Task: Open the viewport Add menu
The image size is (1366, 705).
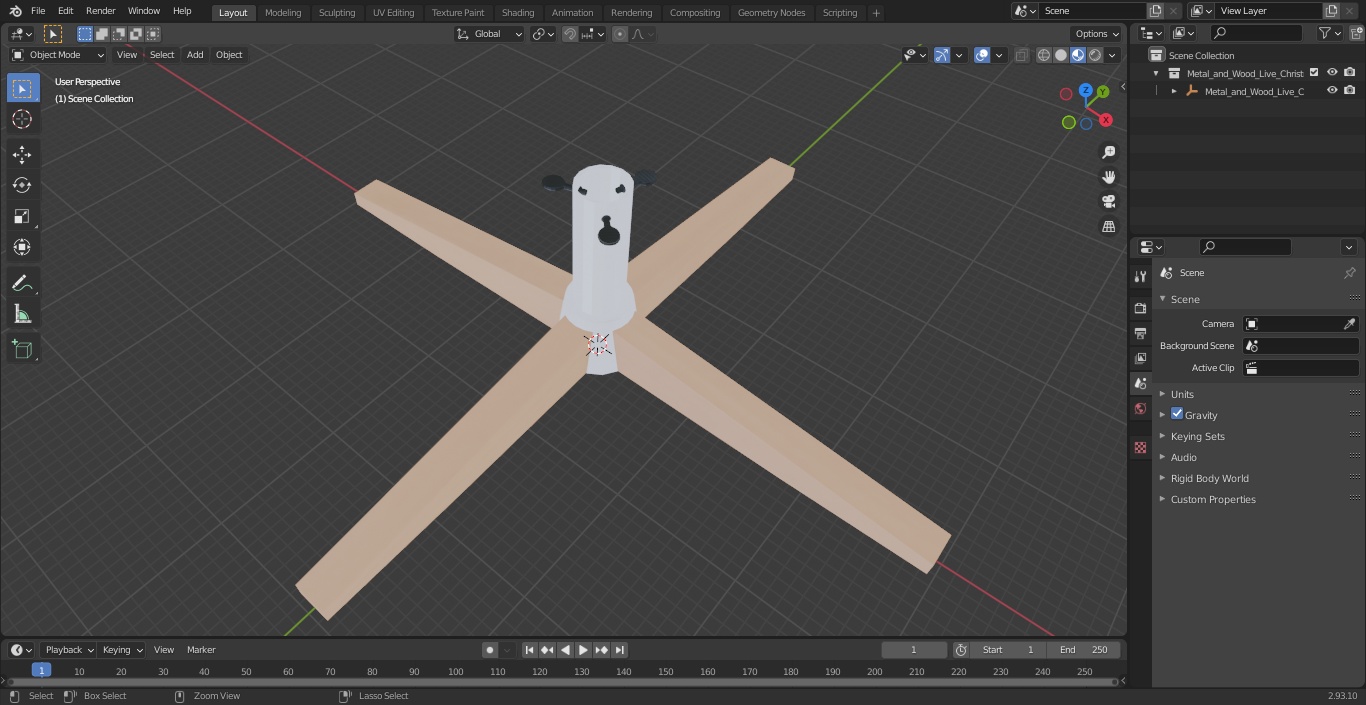Action: 195,55
